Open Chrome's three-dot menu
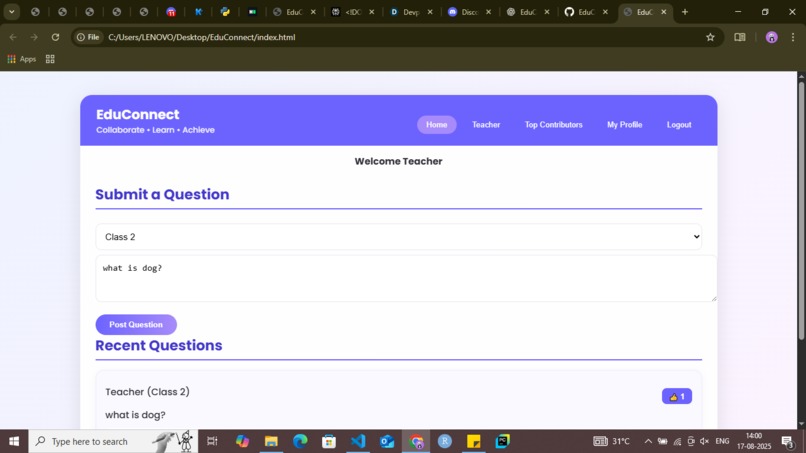Image resolution: width=806 pixels, height=453 pixels. tap(793, 37)
